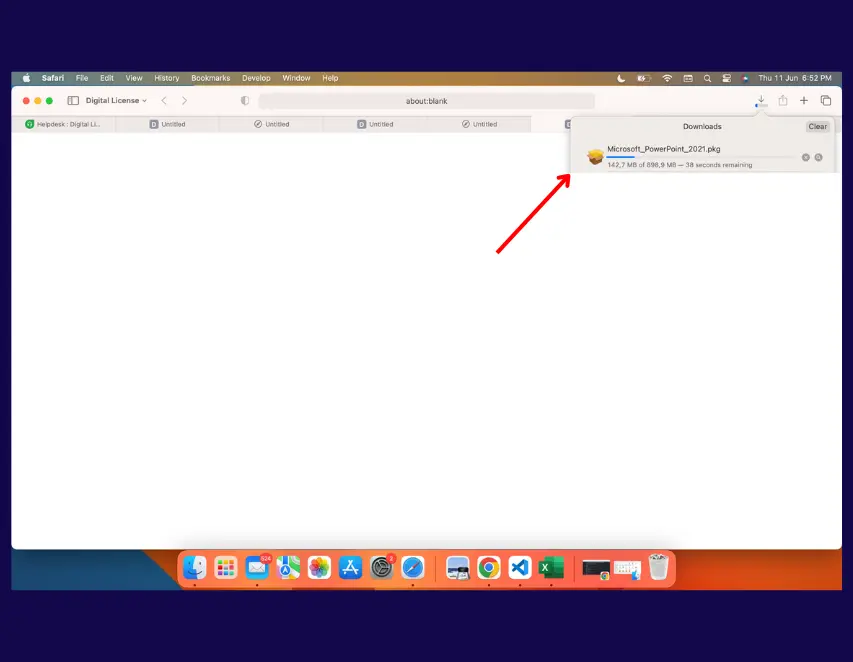Viewport: 853px width, 662px height.
Task: Click the minimized calendar-like window in Dock
Action: coord(627,570)
